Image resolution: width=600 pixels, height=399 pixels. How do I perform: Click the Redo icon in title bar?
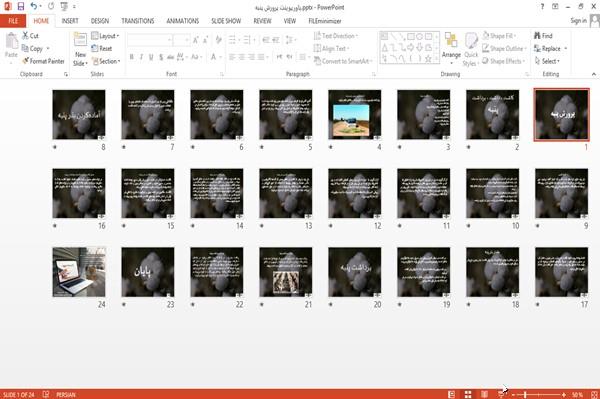coord(51,7)
